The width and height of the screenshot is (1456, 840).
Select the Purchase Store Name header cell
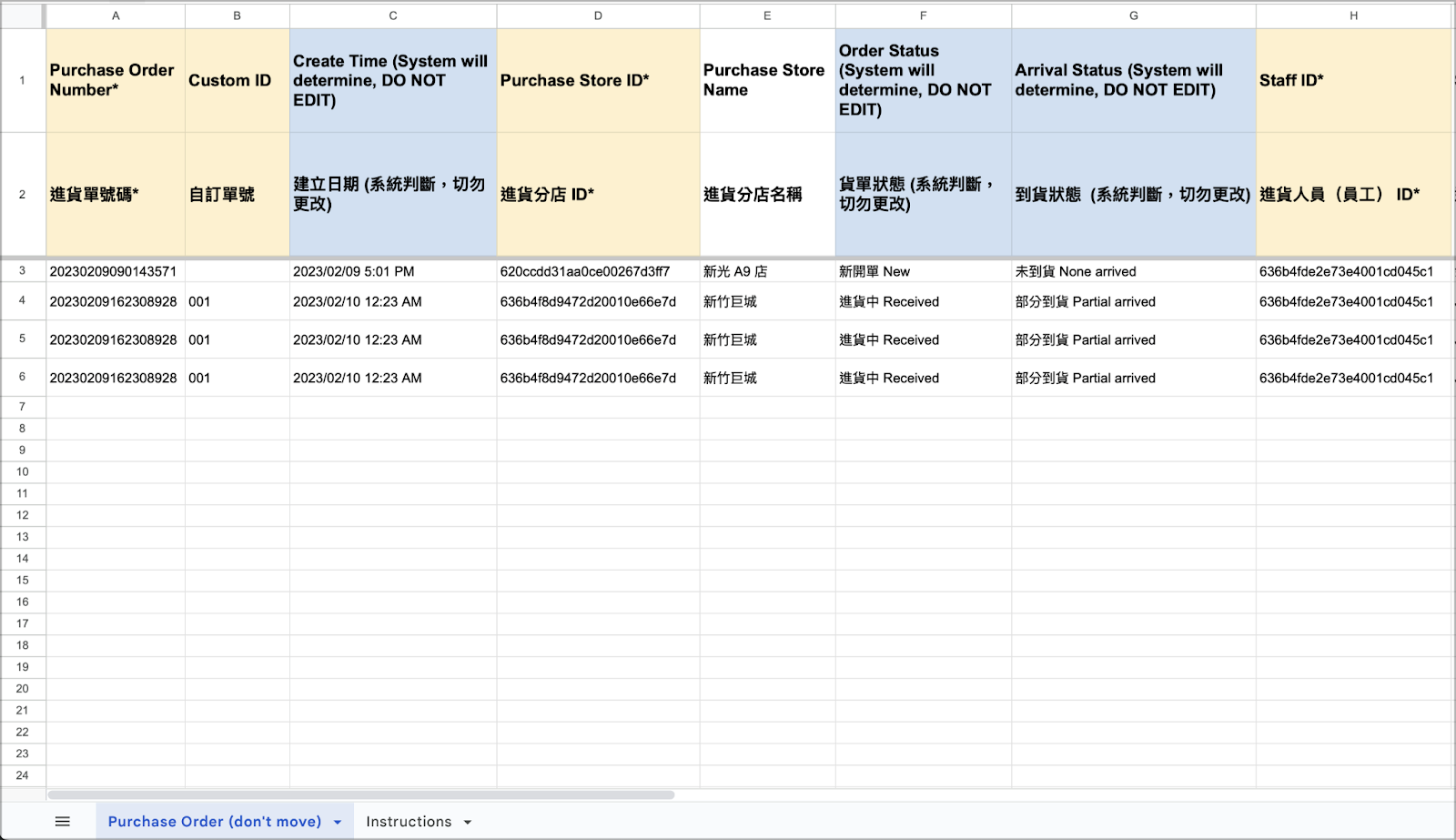(766, 80)
